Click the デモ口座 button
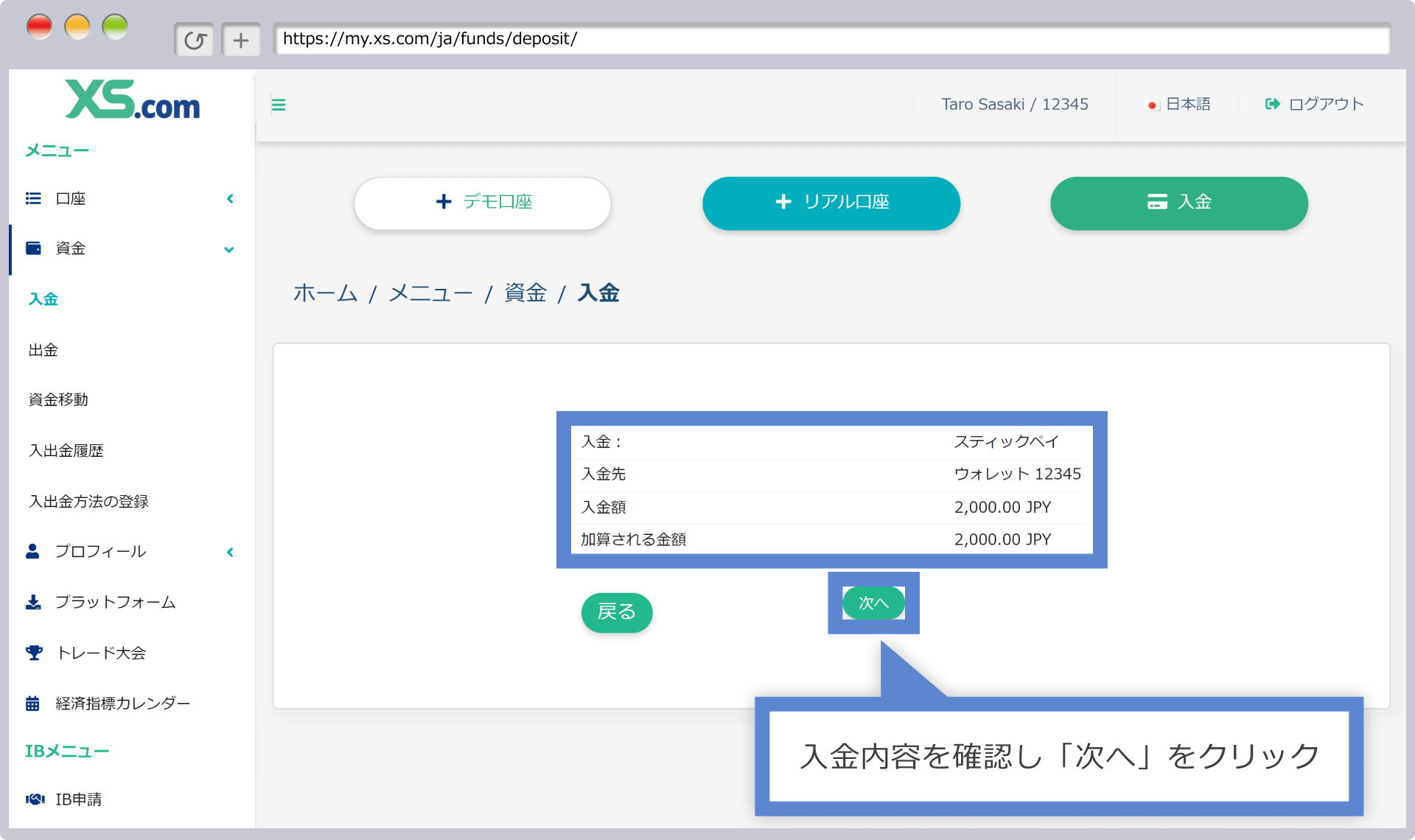The height and width of the screenshot is (840, 1415). [483, 203]
